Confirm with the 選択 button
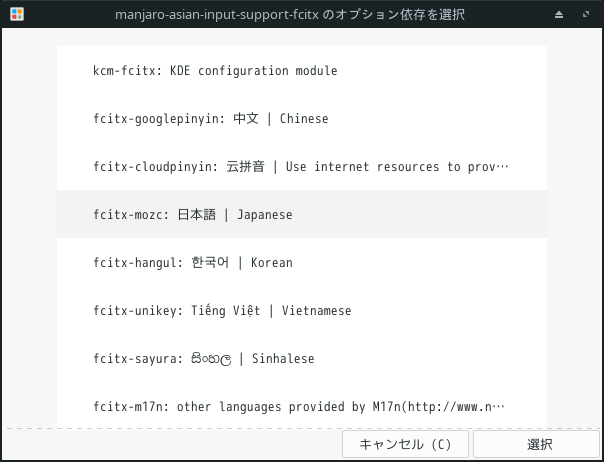The width and height of the screenshot is (604, 462). pos(537,444)
